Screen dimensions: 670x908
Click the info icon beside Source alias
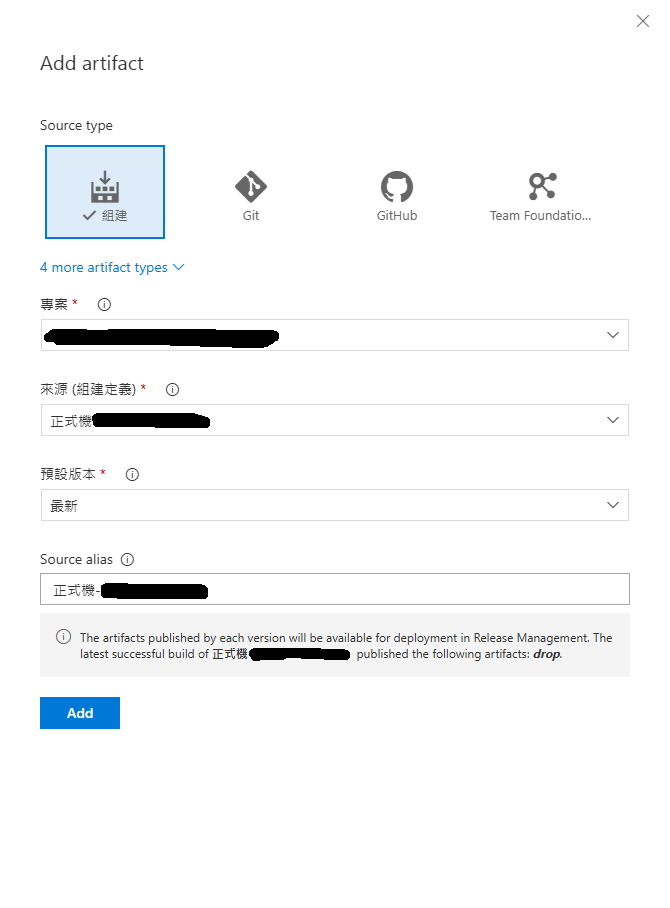click(127, 560)
